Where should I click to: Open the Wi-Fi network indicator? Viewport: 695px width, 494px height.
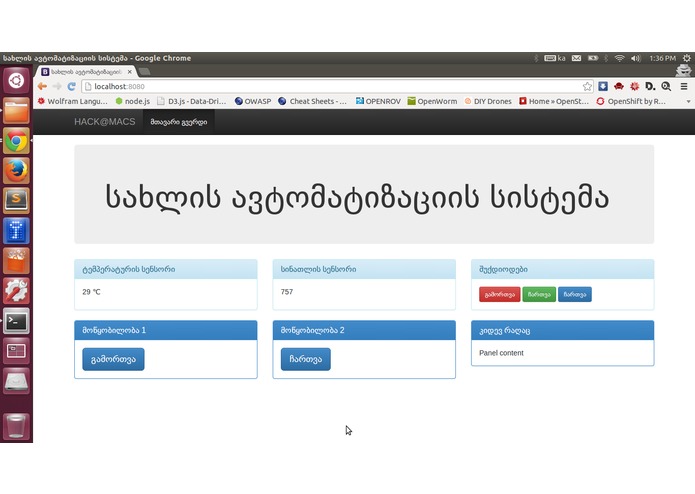click(x=620, y=58)
